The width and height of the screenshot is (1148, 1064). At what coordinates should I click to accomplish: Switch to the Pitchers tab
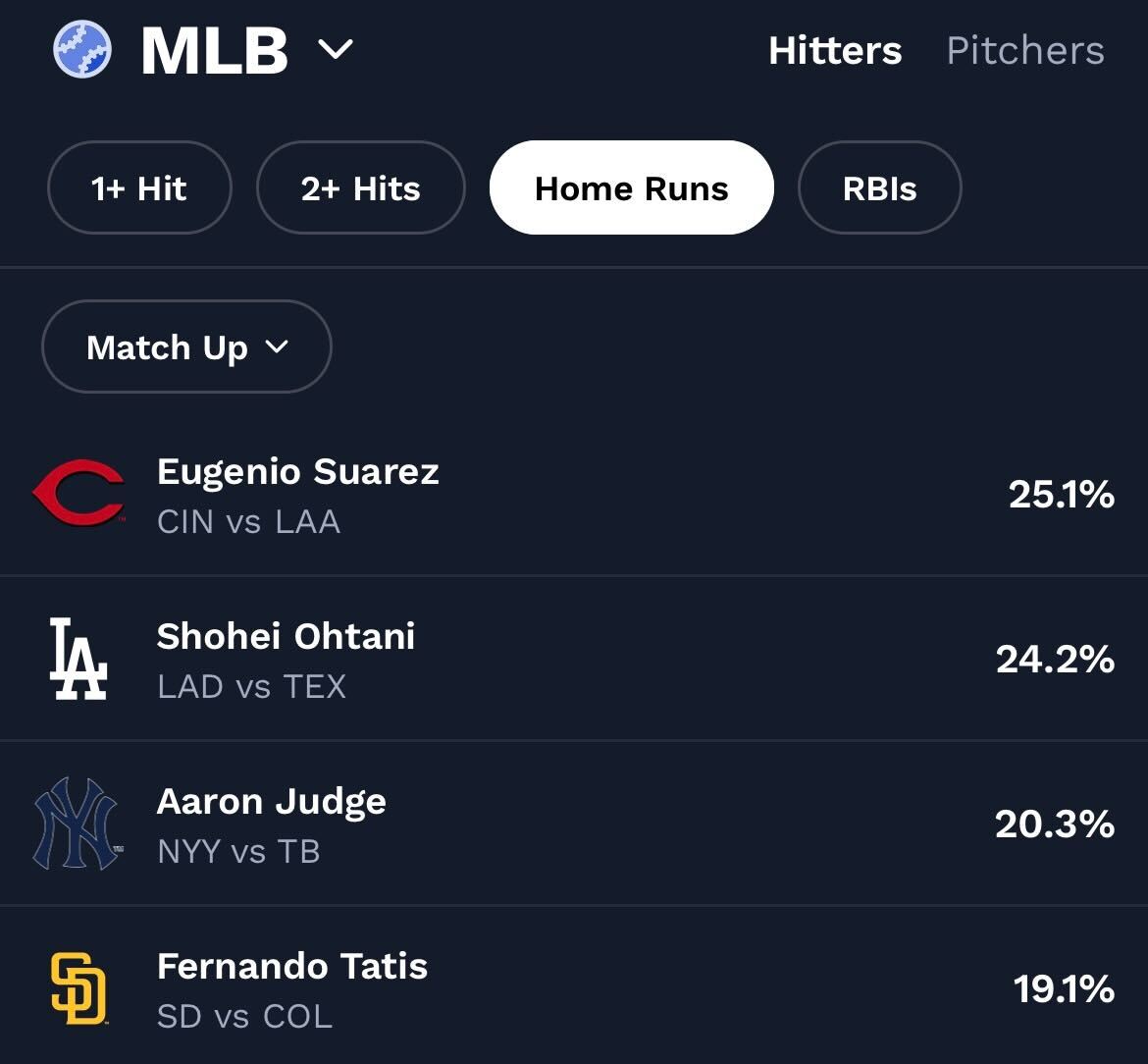[x=1024, y=51]
